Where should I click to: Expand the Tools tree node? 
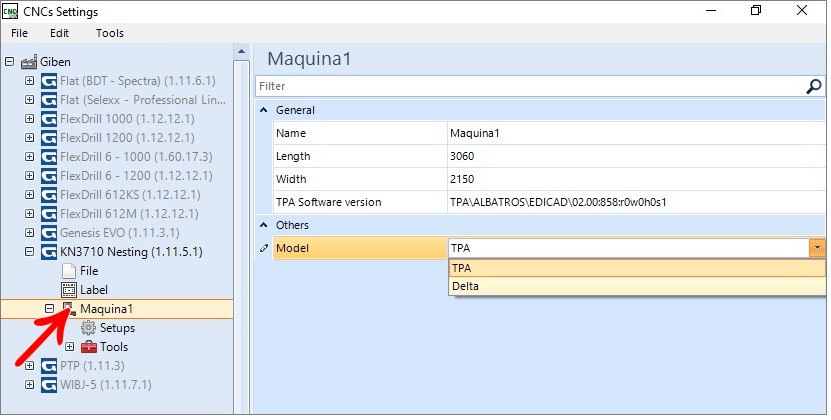click(x=69, y=347)
